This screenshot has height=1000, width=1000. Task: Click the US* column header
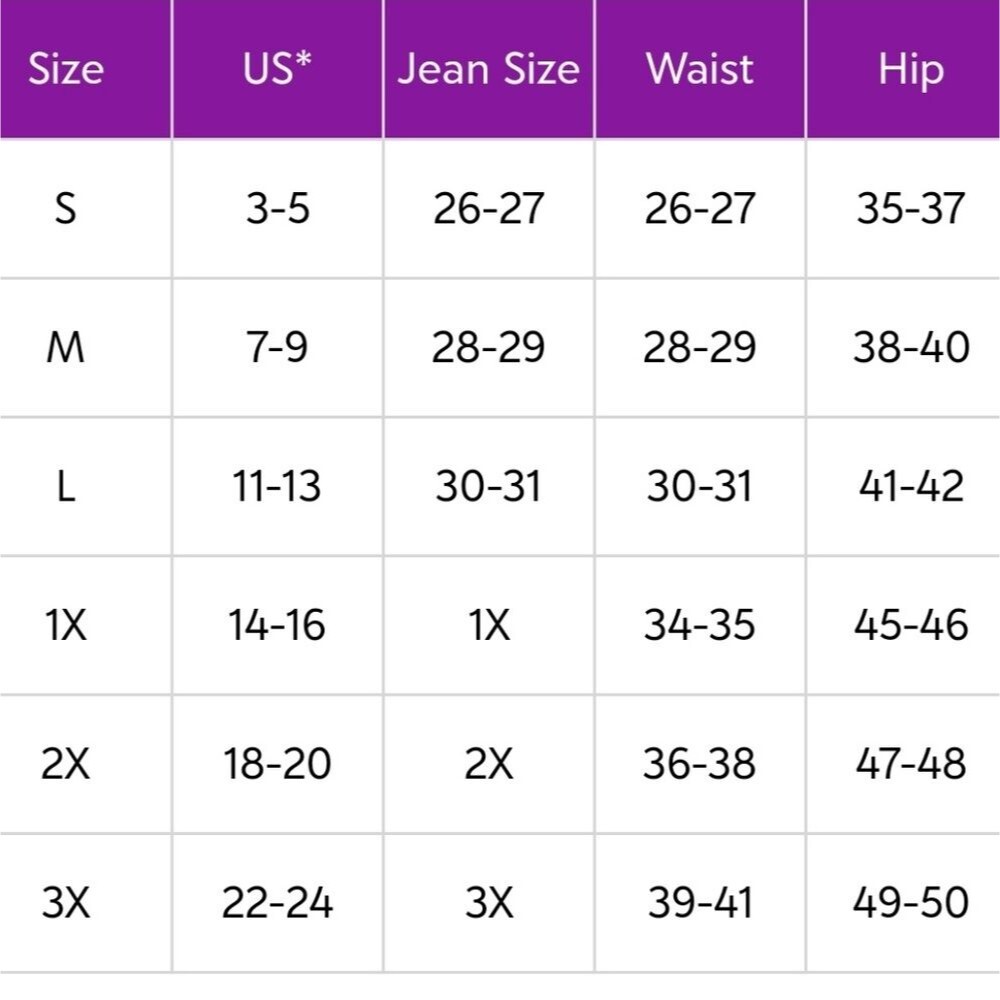[277, 68]
